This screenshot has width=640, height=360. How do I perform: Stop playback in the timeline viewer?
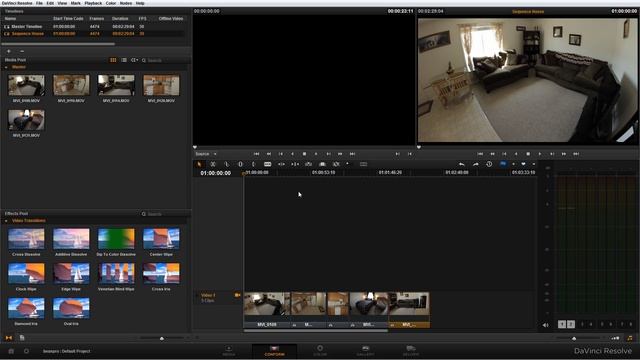528,154
